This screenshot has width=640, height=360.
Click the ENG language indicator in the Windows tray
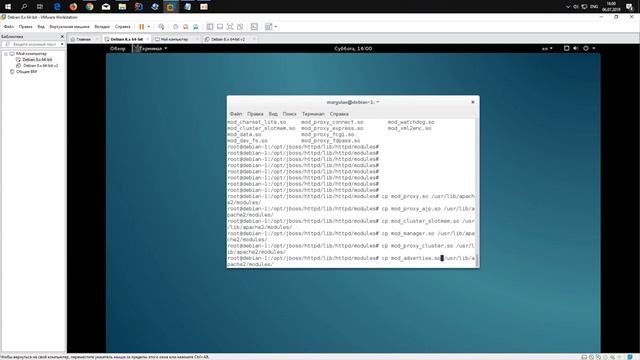click(x=594, y=7)
